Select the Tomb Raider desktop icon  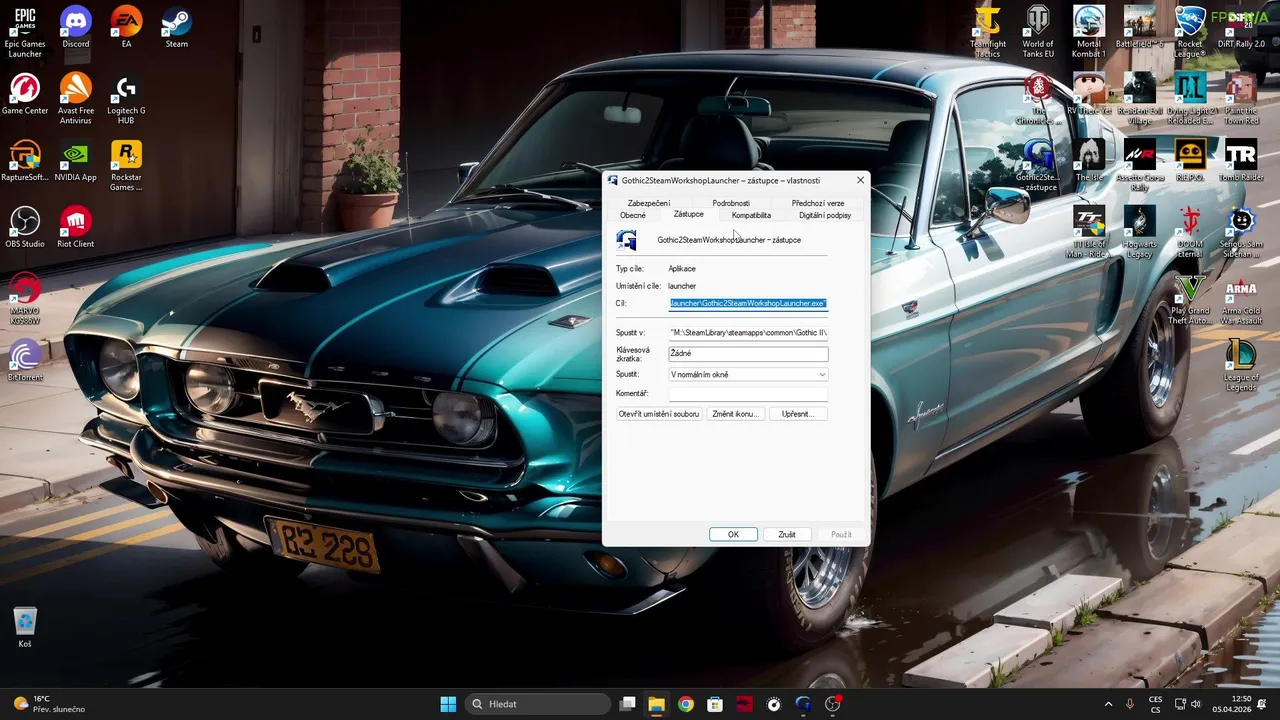(1241, 161)
